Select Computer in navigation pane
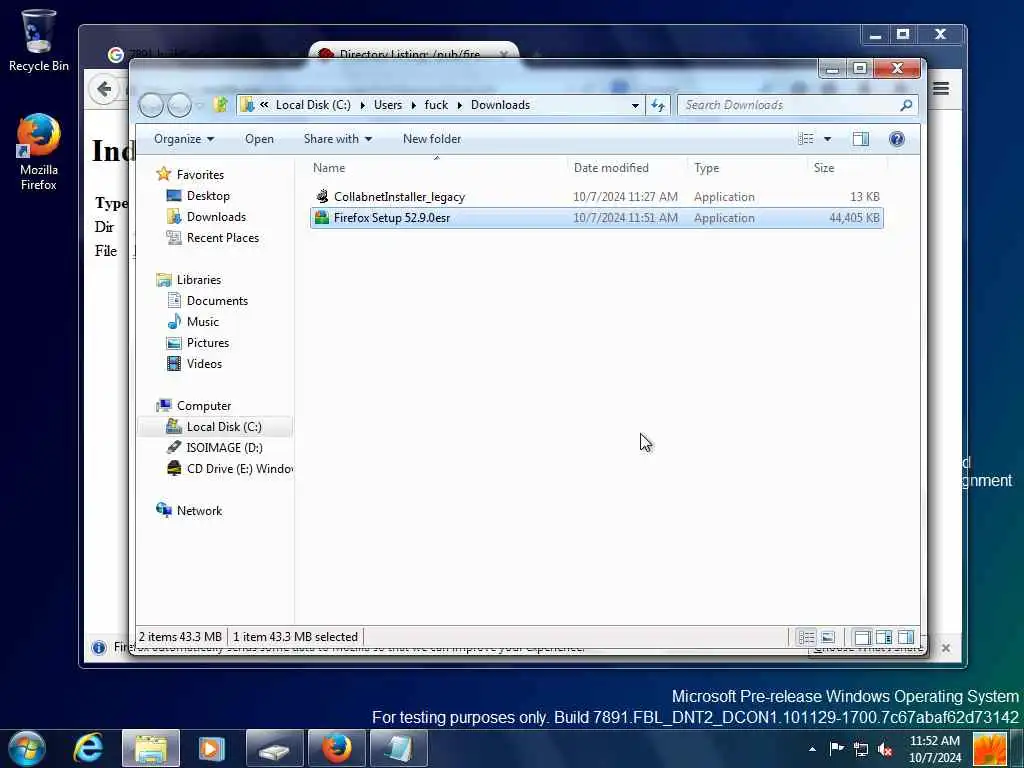The height and width of the screenshot is (768, 1024). point(204,406)
